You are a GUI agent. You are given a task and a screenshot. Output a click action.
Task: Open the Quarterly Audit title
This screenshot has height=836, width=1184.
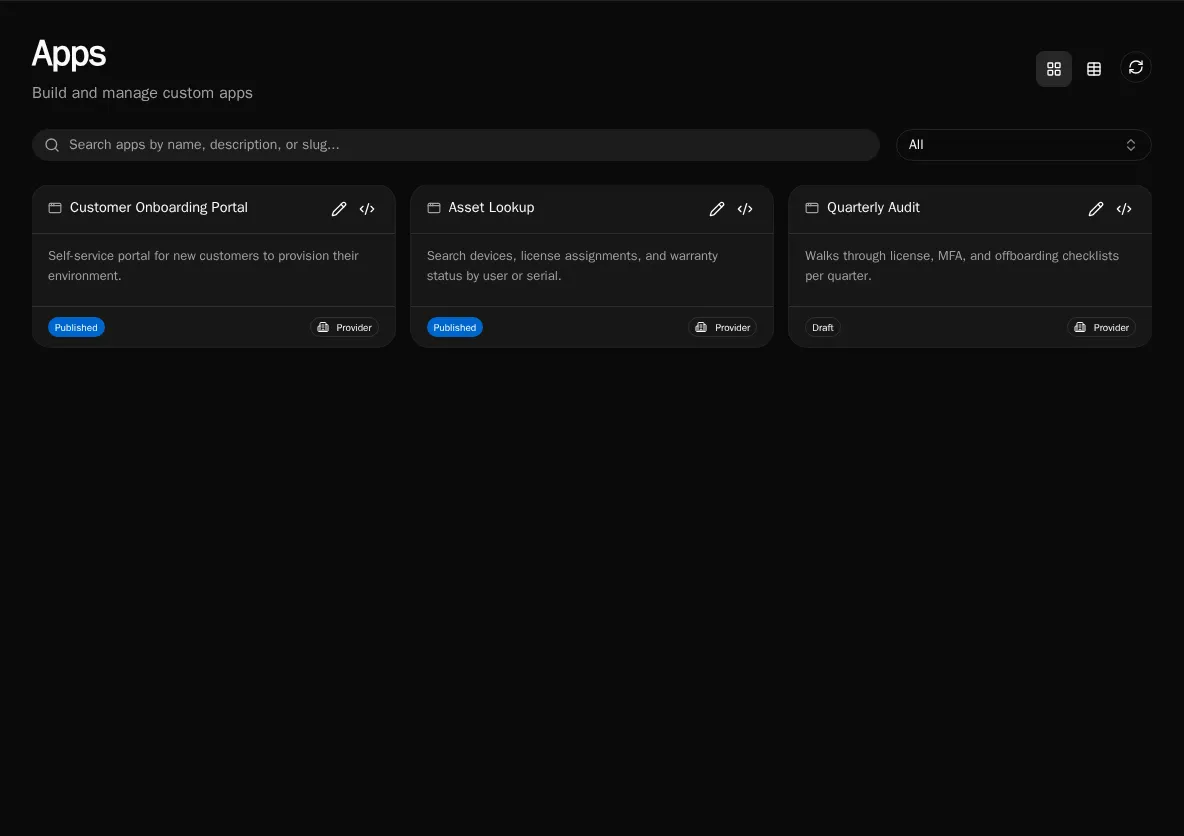tap(873, 208)
